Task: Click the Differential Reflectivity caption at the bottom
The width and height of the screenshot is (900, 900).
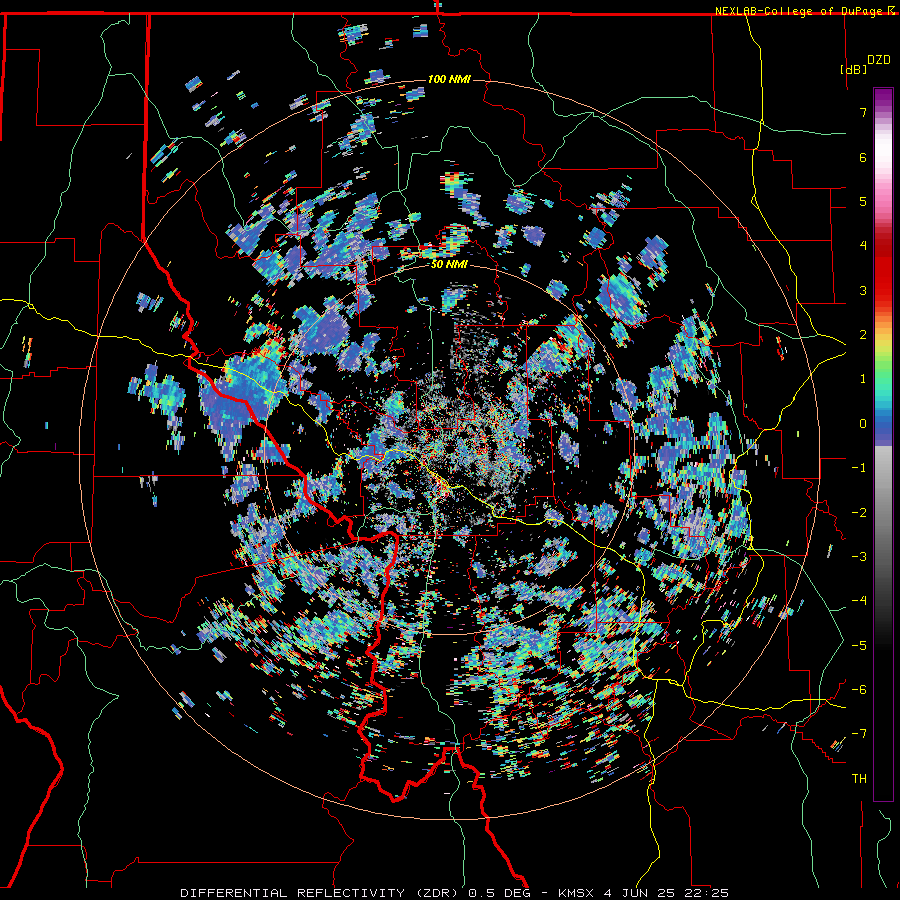Action: coord(455,893)
